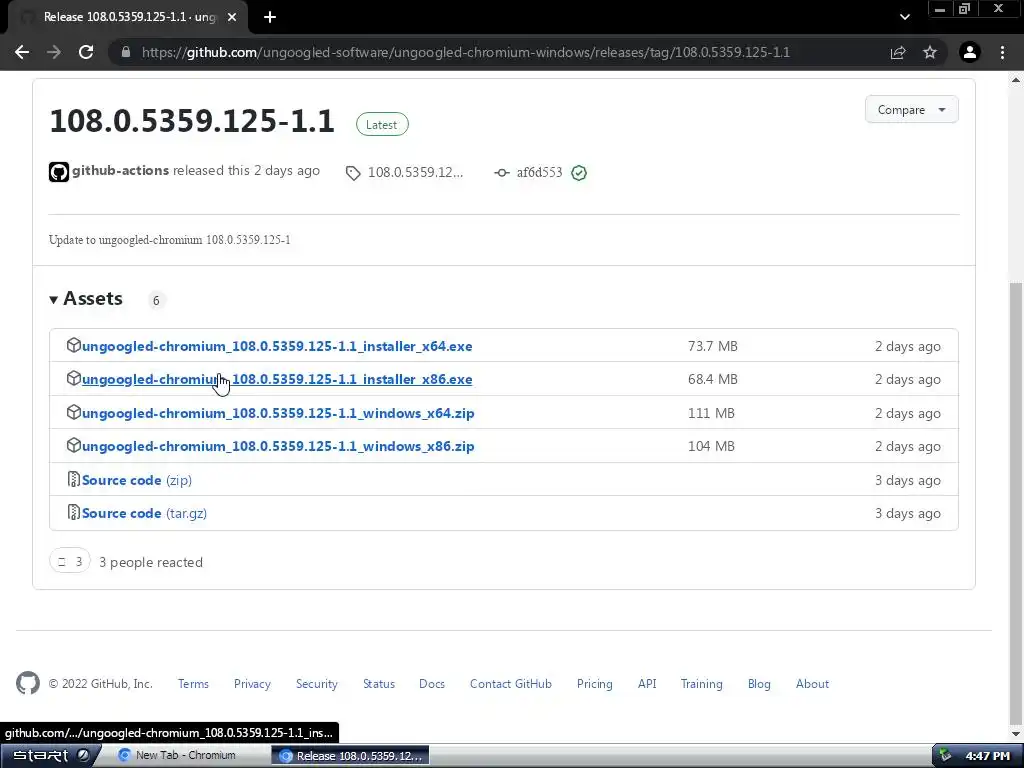This screenshot has width=1024, height=768.
Task: Go back to the previous page
Action: point(22,52)
